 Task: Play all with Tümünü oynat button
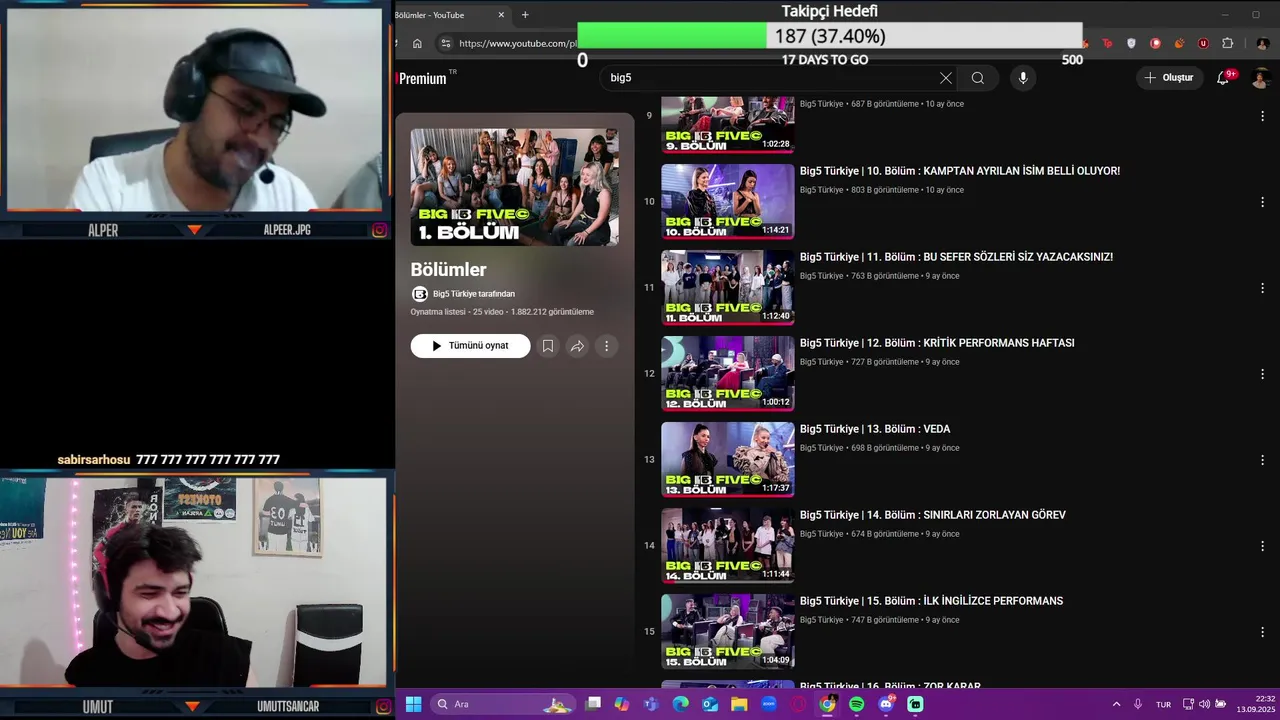(x=470, y=346)
